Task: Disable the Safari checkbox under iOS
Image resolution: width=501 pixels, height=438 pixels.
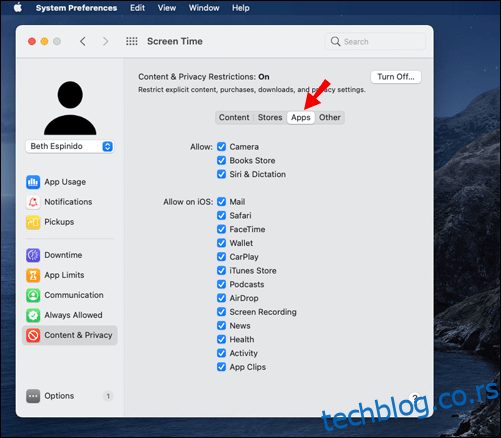Action: [x=221, y=215]
